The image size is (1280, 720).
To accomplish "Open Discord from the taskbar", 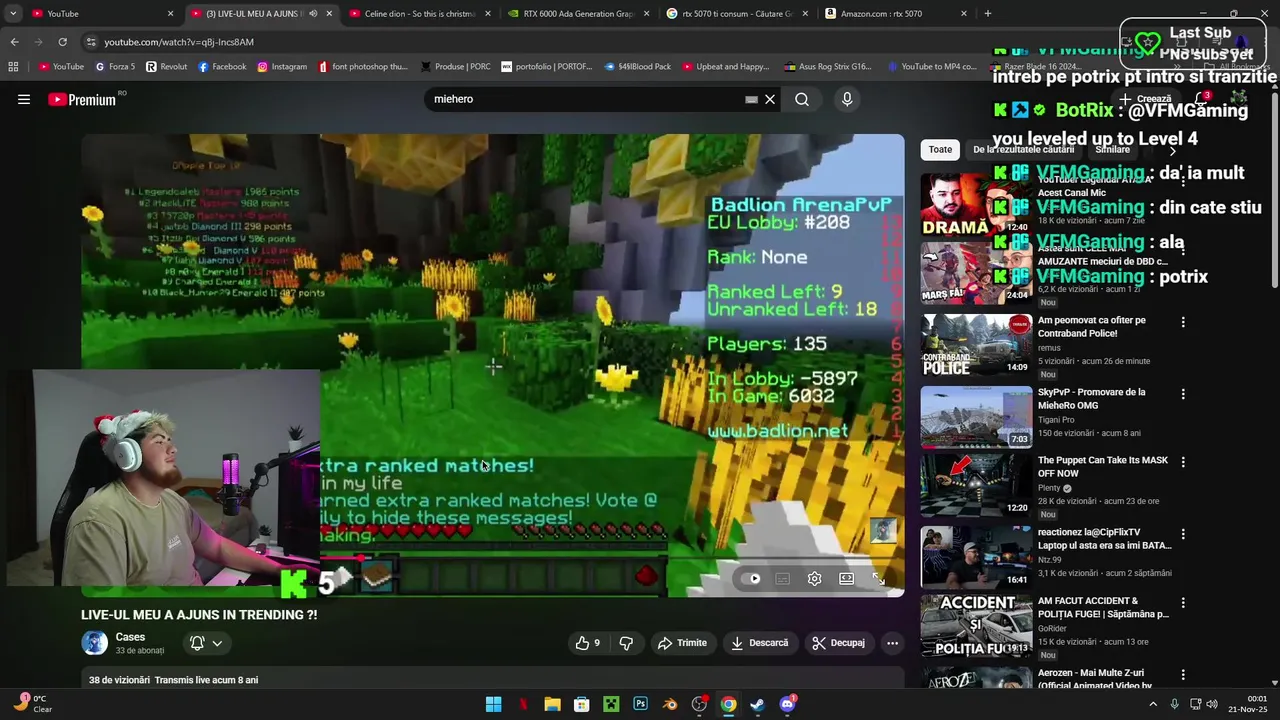I will point(788,705).
